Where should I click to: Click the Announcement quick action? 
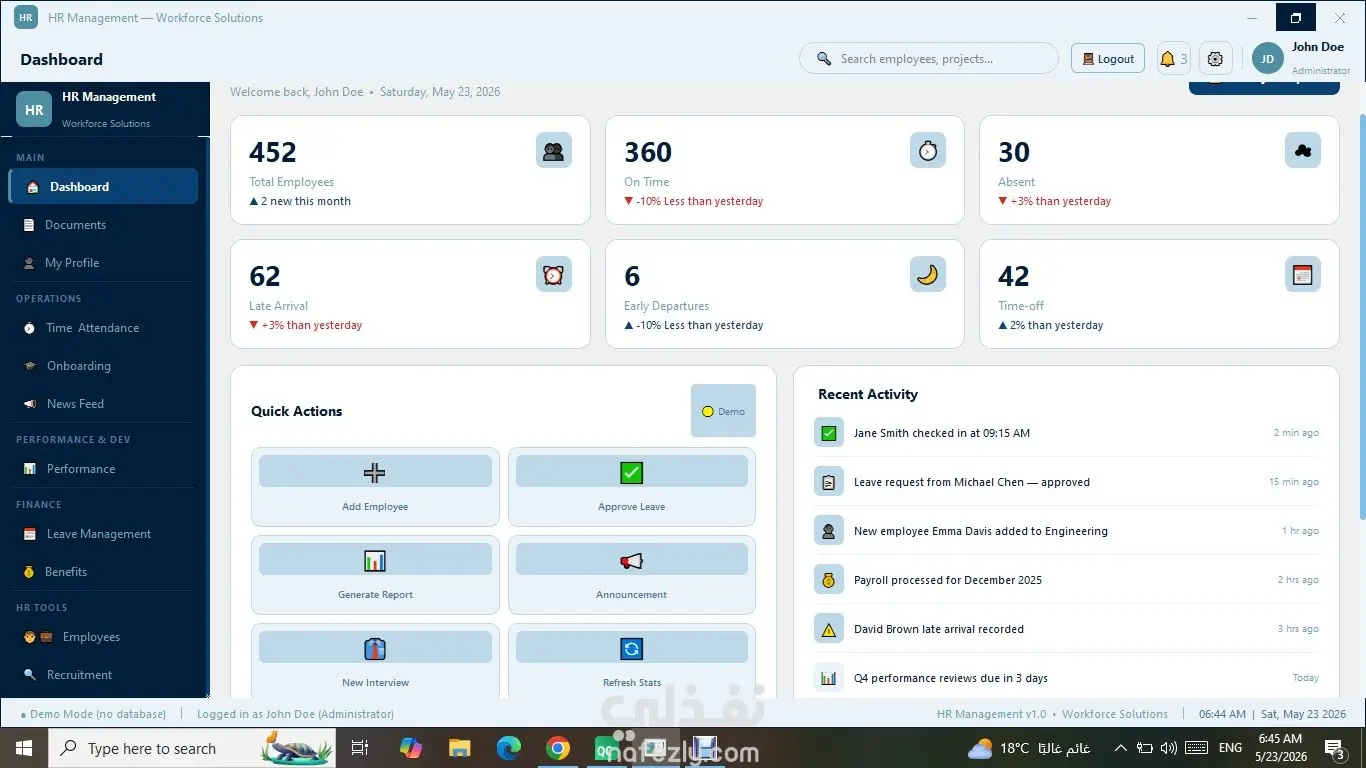tap(632, 575)
